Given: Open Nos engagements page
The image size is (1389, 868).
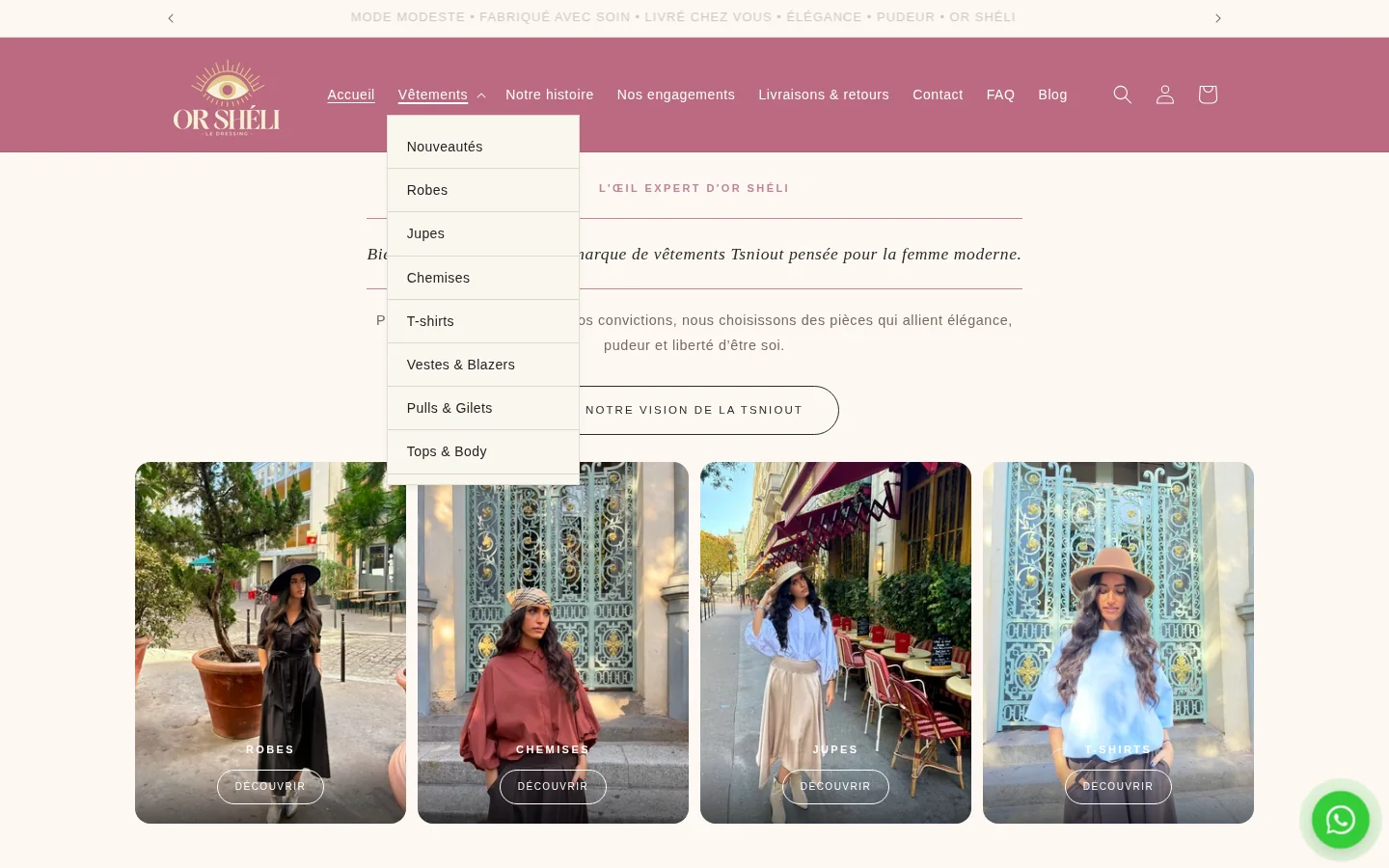Looking at the screenshot, I should point(676,95).
